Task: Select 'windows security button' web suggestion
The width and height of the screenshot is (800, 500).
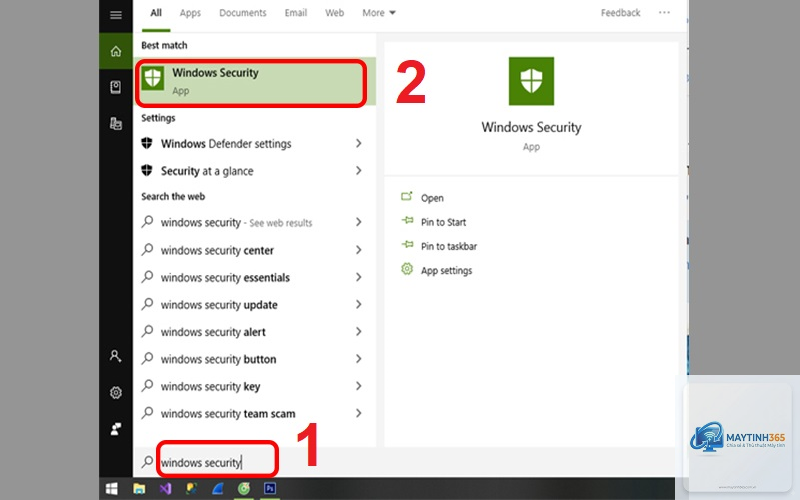Action: pos(255,359)
